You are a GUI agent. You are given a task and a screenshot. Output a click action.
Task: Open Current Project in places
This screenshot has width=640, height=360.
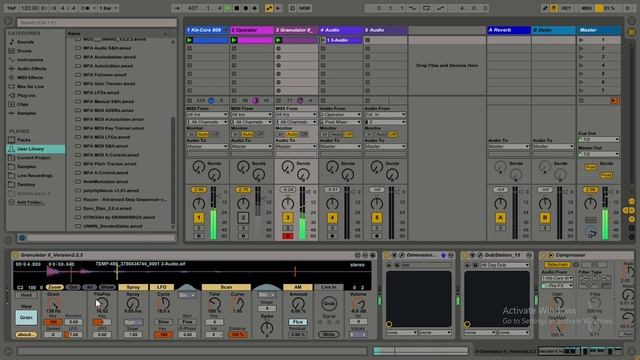click(33, 158)
